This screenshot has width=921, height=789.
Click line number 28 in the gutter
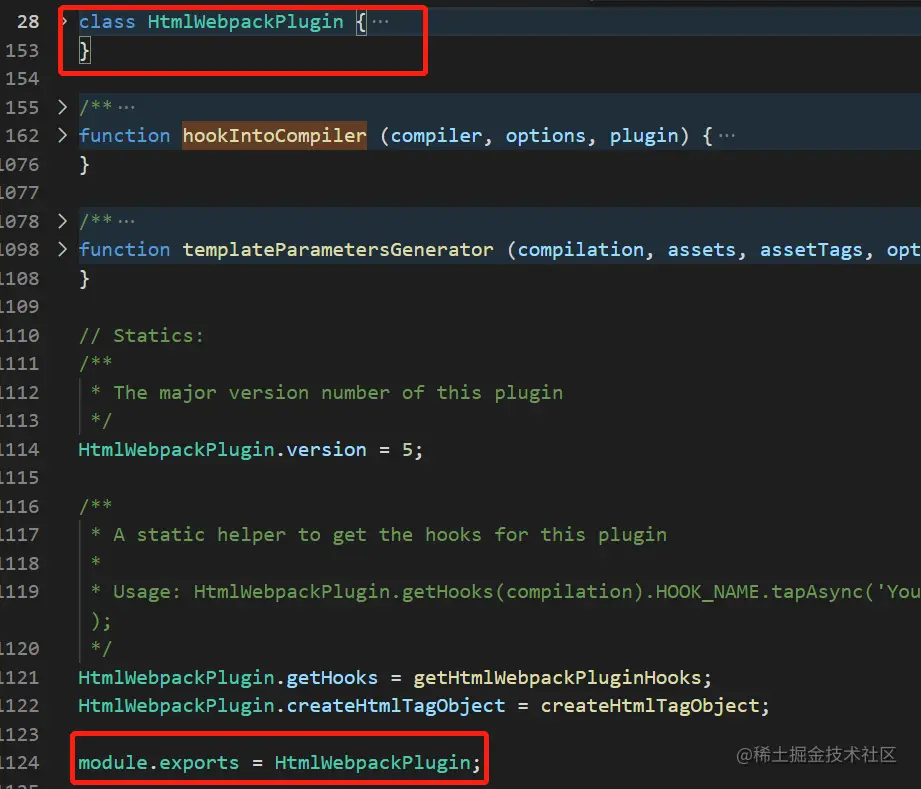pyautogui.click(x=27, y=21)
